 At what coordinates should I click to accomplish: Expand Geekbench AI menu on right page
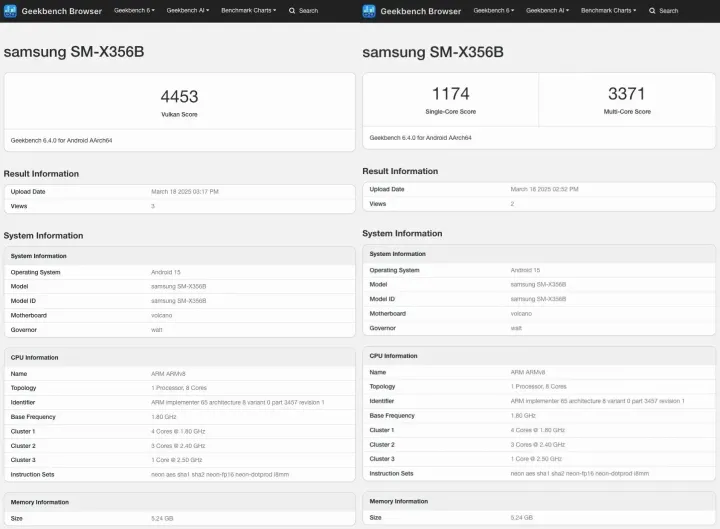pos(547,10)
